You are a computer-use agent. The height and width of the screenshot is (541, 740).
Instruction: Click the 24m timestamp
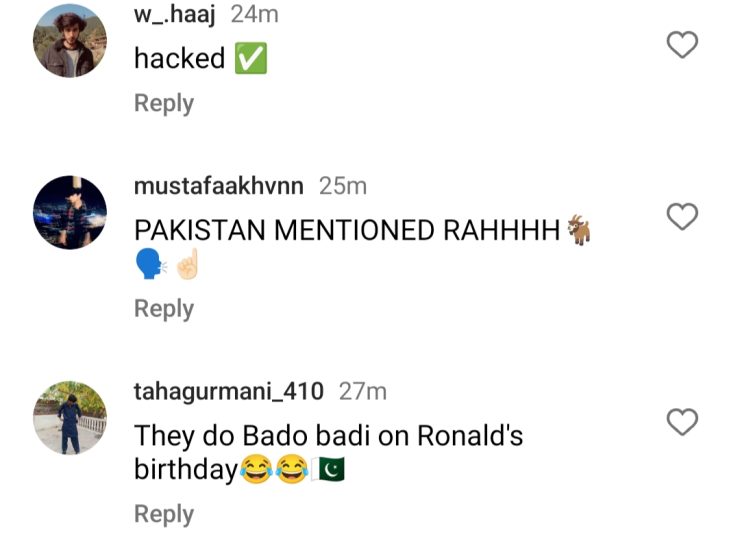(255, 15)
